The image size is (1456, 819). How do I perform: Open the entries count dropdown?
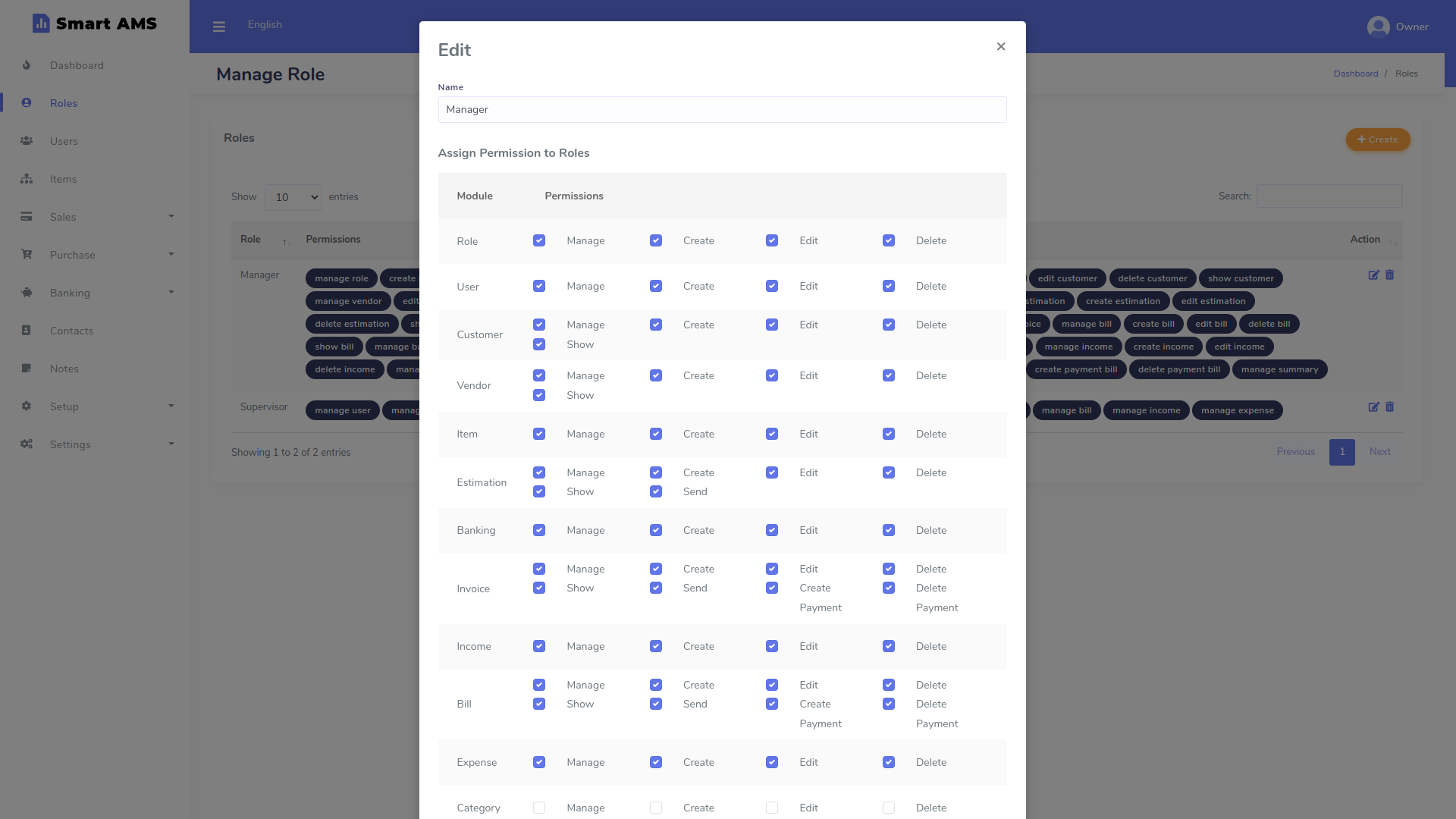[293, 197]
